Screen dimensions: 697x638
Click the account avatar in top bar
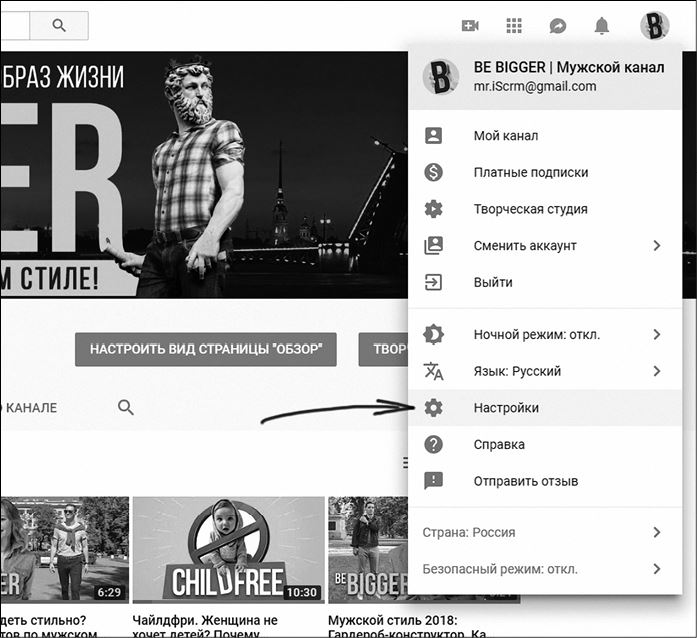pos(654,26)
